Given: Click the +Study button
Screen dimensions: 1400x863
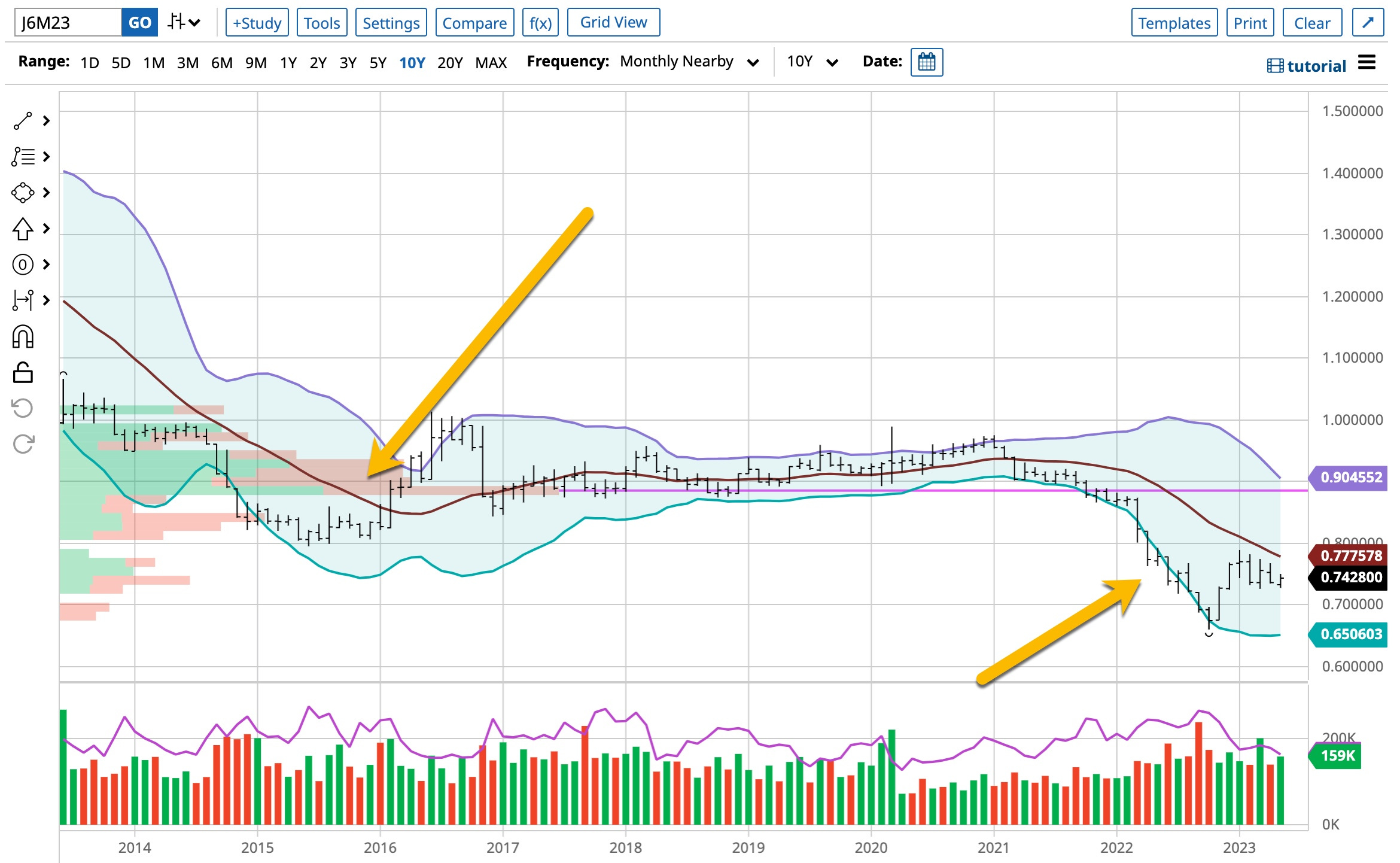Looking at the screenshot, I should click(x=257, y=23).
